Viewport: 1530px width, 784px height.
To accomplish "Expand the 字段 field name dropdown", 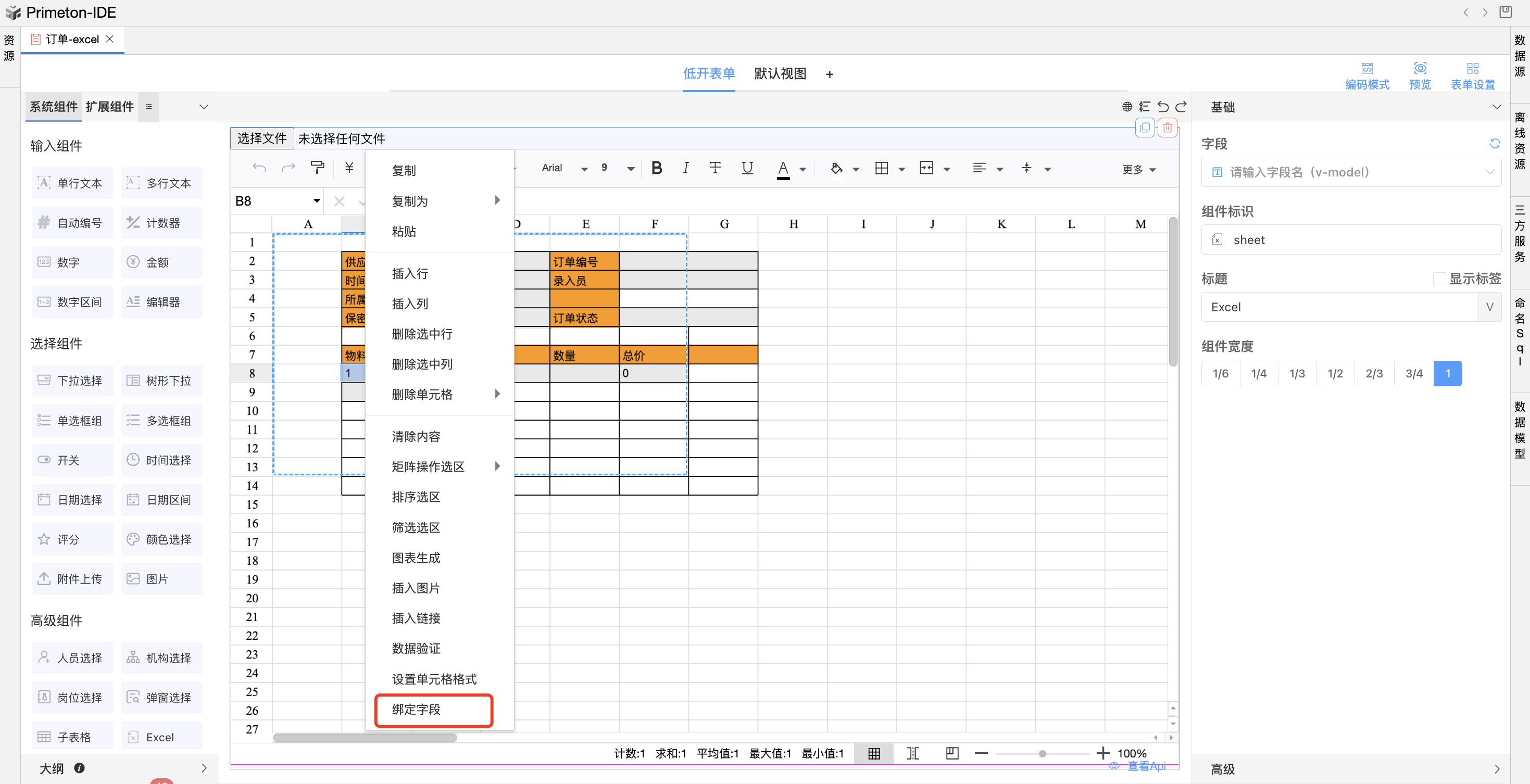I will click(1489, 172).
